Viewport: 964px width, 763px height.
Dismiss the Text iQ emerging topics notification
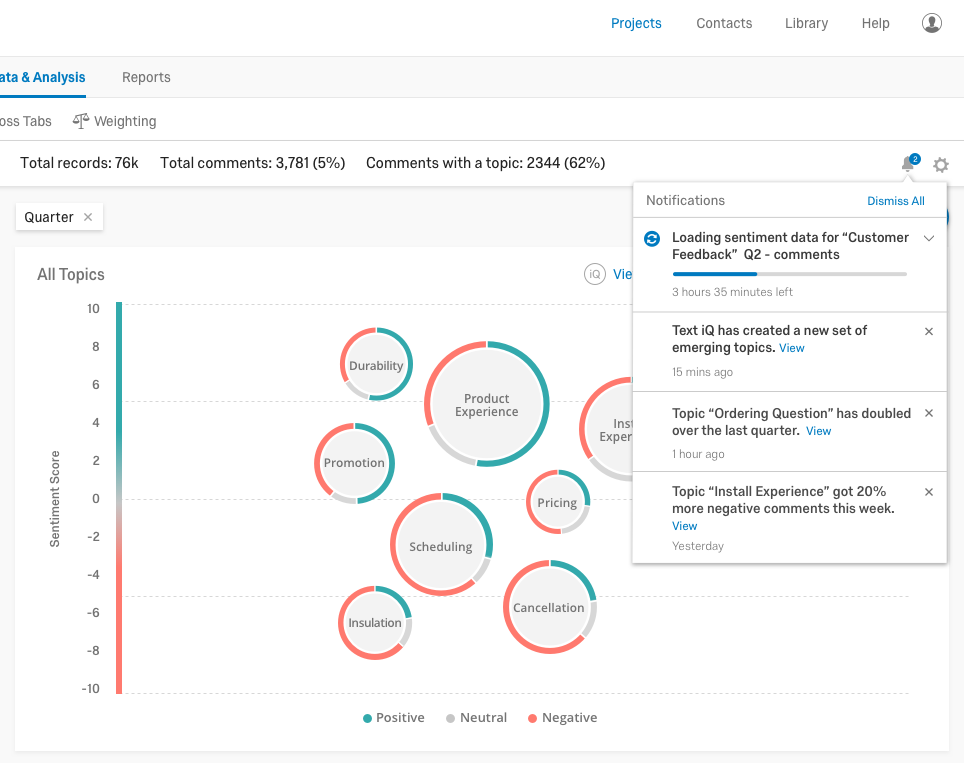pyautogui.click(x=929, y=331)
